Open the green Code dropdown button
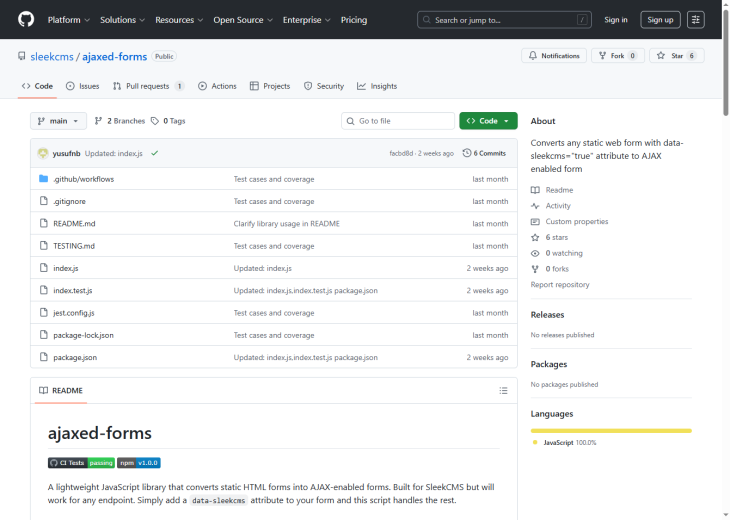 coord(488,121)
